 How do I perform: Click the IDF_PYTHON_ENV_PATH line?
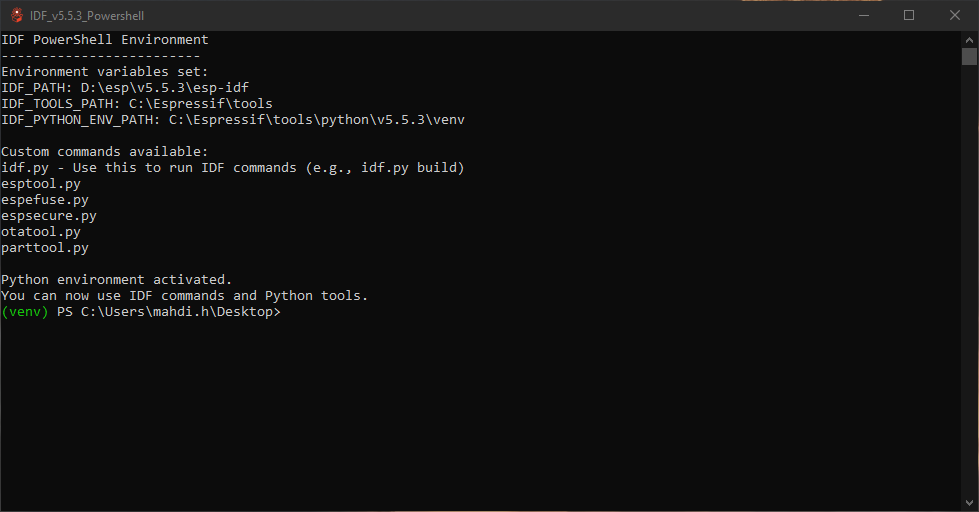coord(233,120)
